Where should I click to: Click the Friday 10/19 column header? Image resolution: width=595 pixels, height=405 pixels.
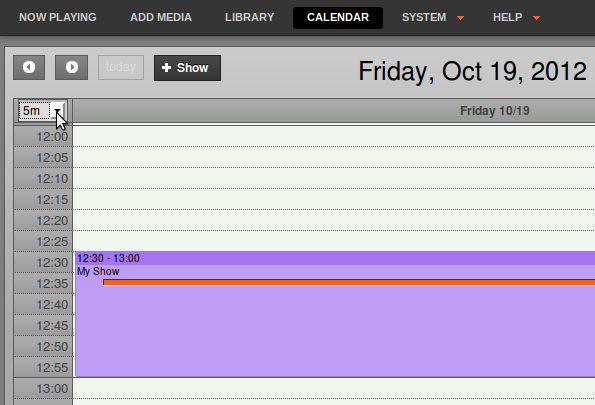pyautogui.click(x=494, y=111)
